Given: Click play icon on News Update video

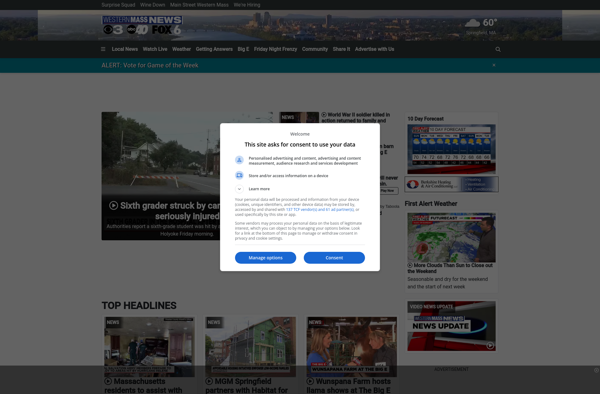Looking at the screenshot, I should click(x=490, y=346).
